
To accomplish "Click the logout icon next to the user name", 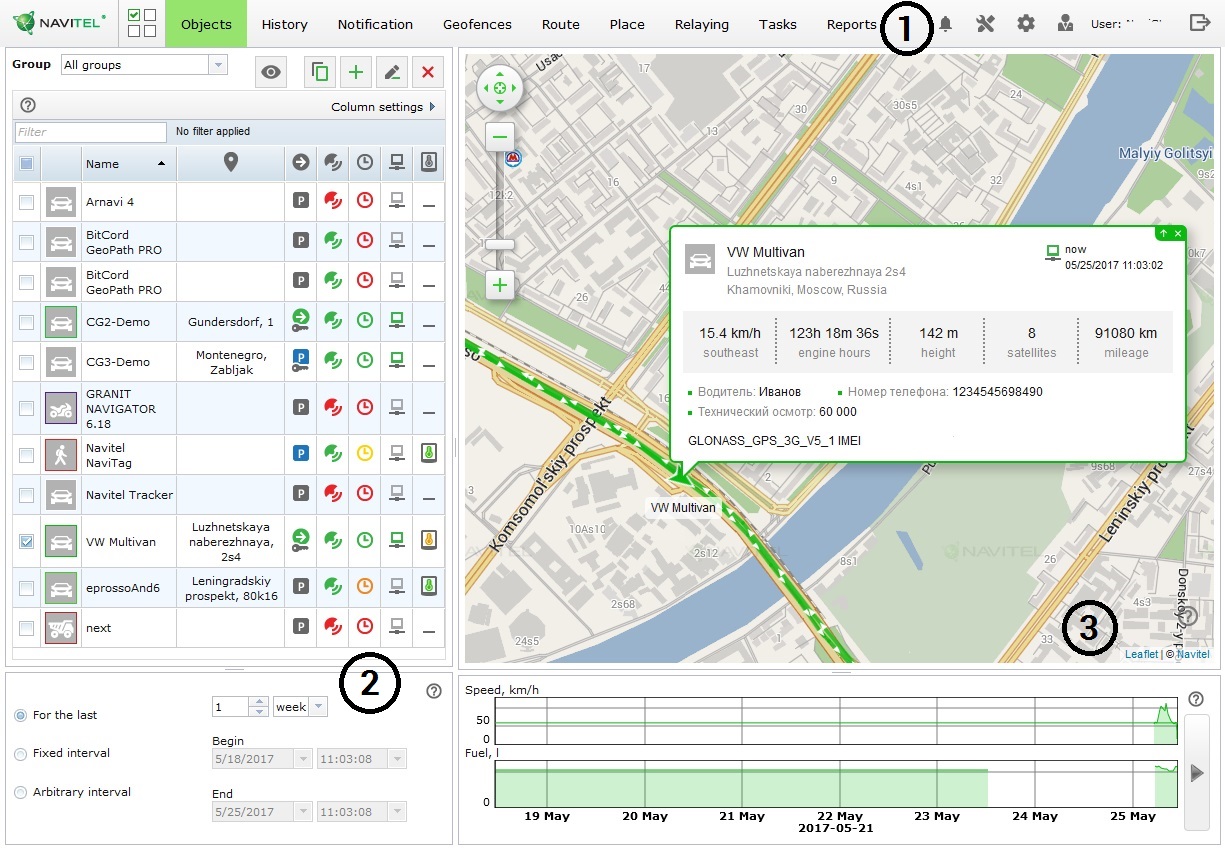I will tap(1200, 23).
